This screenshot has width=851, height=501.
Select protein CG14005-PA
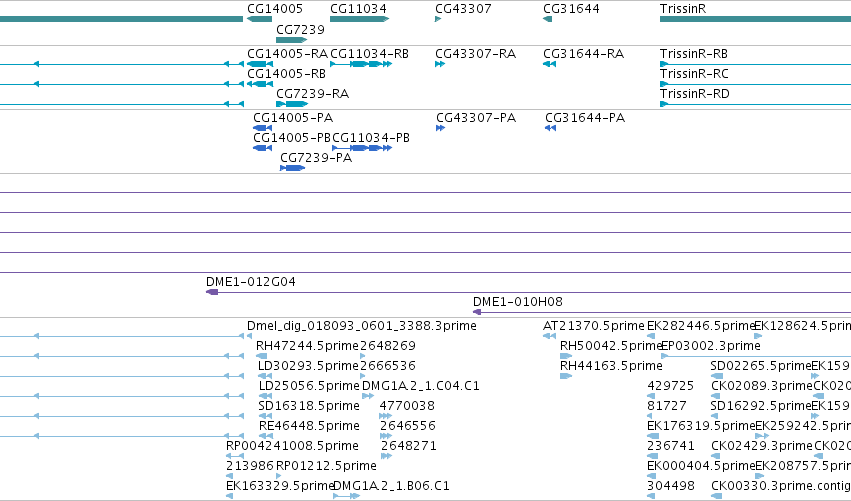pyautogui.click(x=293, y=118)
